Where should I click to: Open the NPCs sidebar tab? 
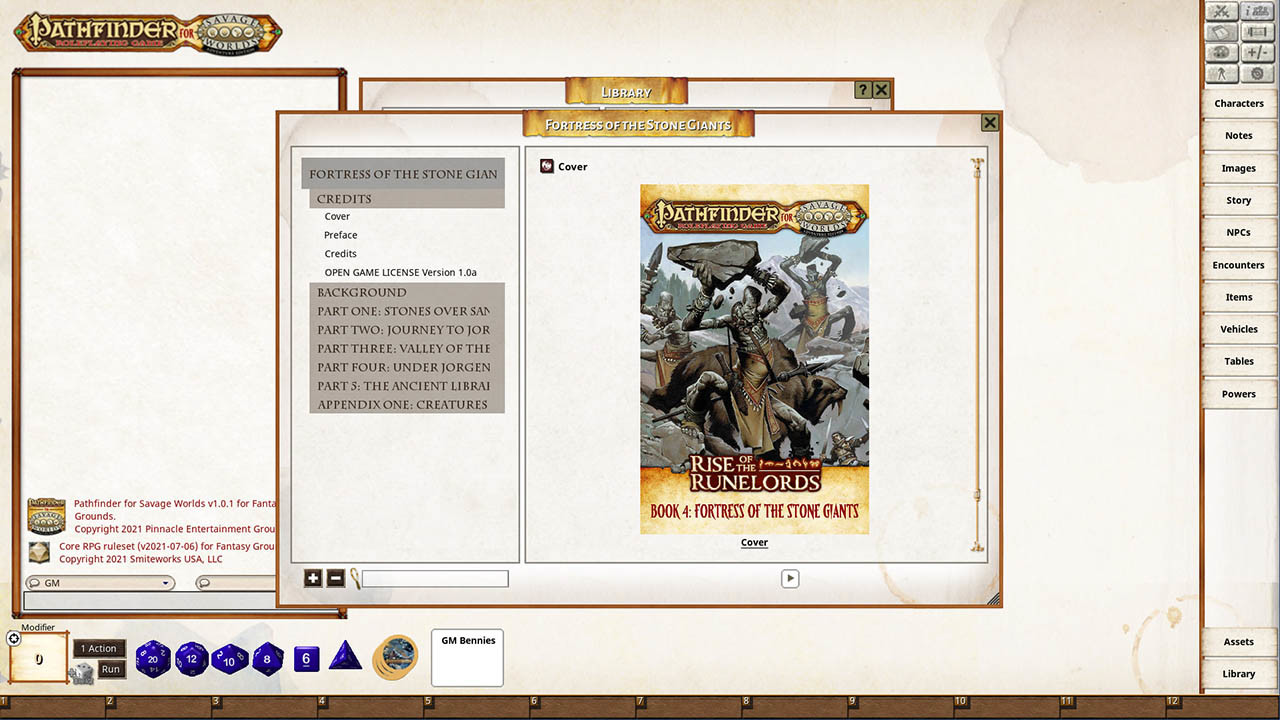pos(1239,232)
